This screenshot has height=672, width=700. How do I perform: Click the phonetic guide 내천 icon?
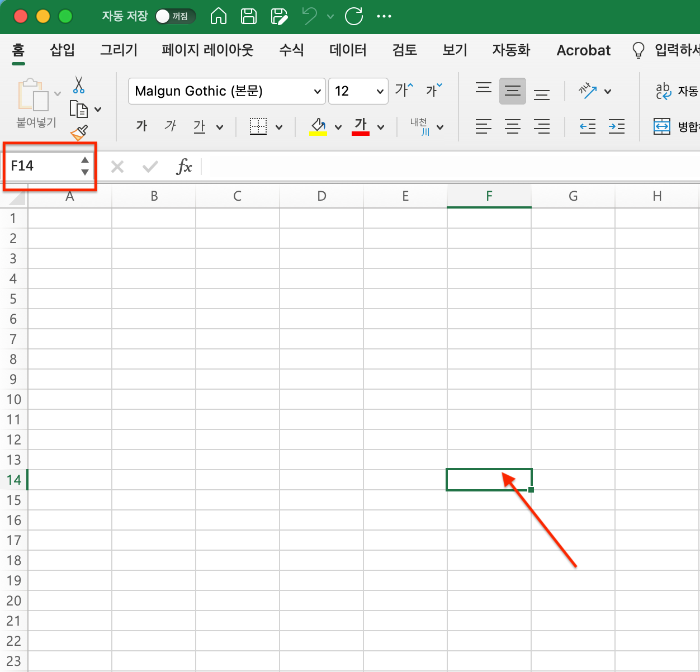click(x=420, y=127)
